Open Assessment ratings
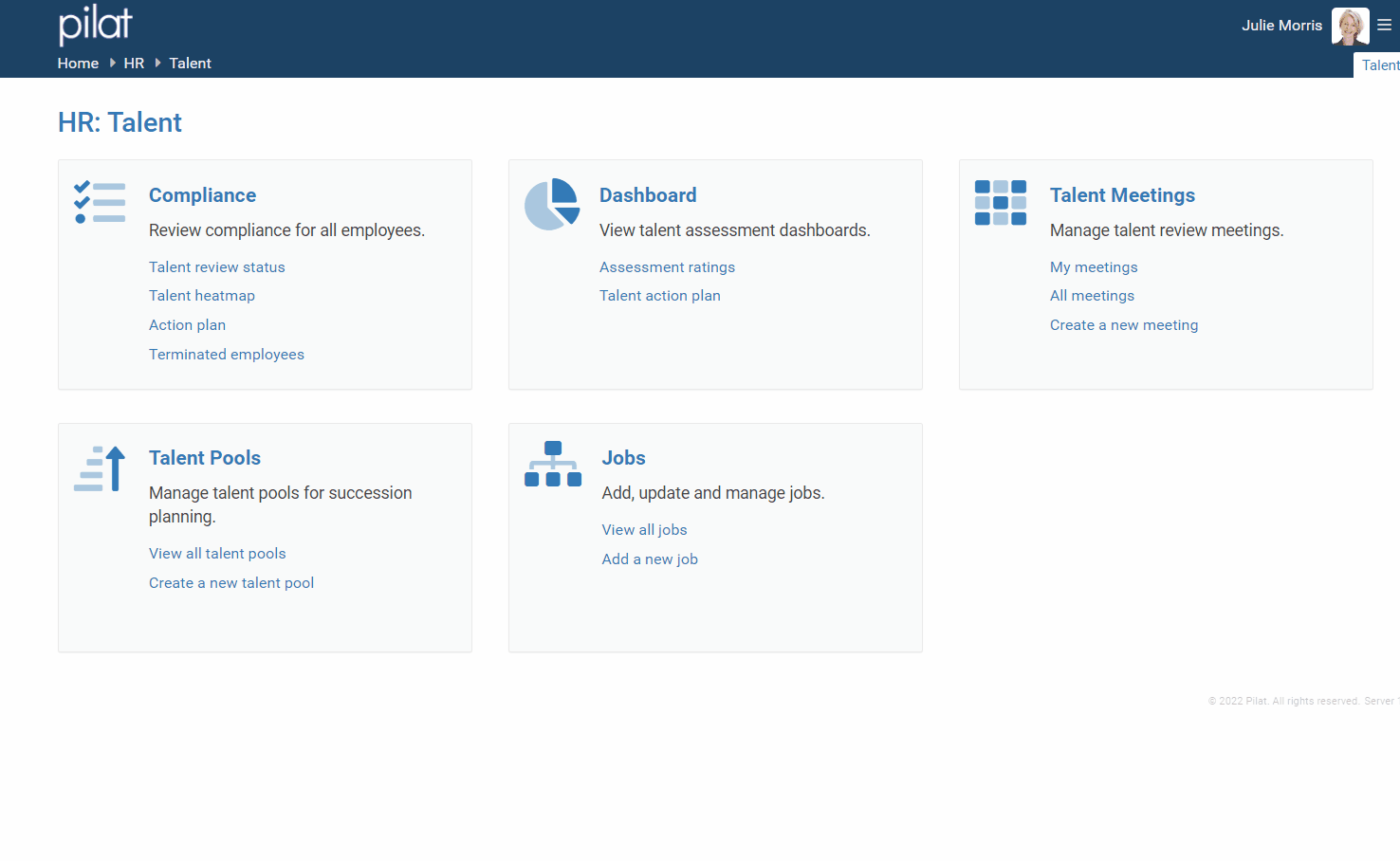1400x861 pixels. tap(667, 267)
